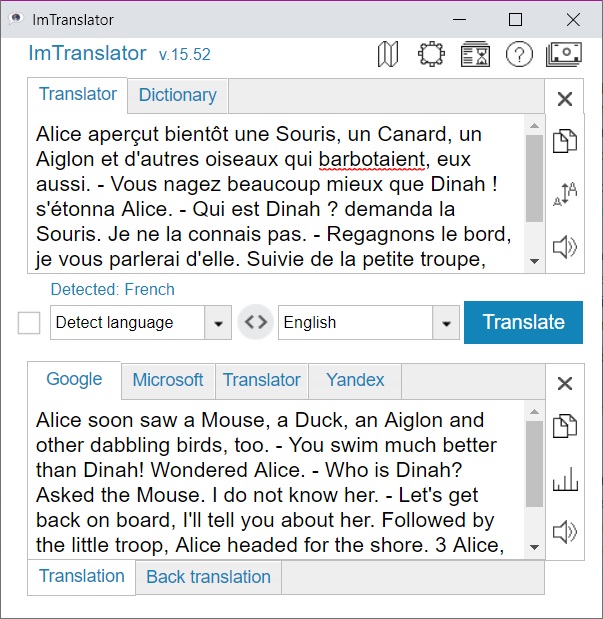Open the Yandex provider tab
The height and width of the screenshot is (619, 603).
355,380
